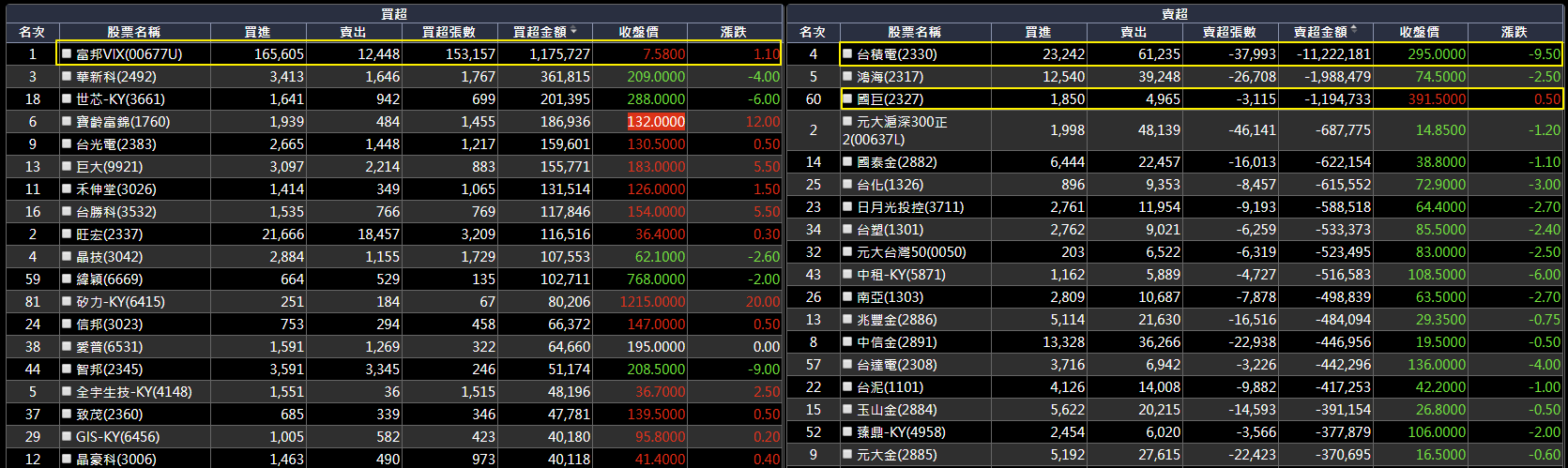Click the -11,222,181 net sell amount

click(x=1334, y=53)
